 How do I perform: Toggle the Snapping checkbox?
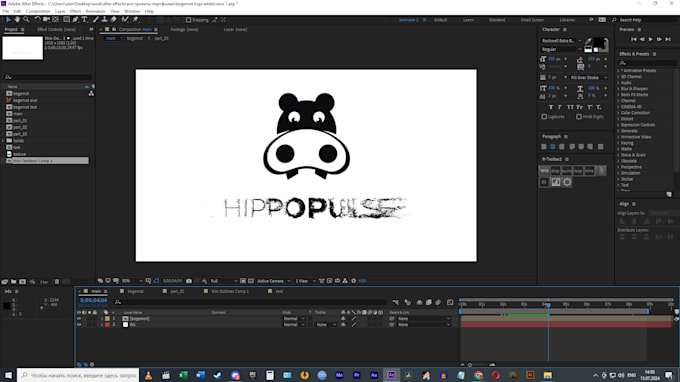pos(188,20)
